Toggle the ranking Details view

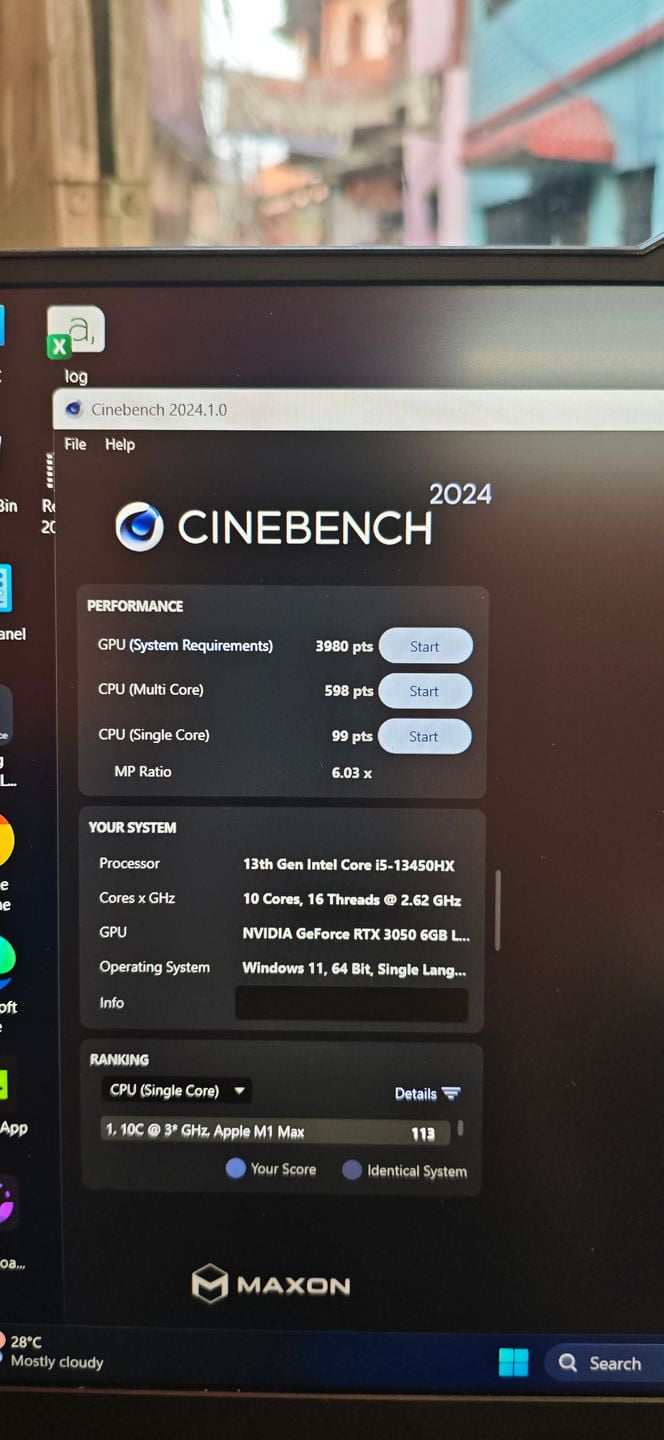427,1094
